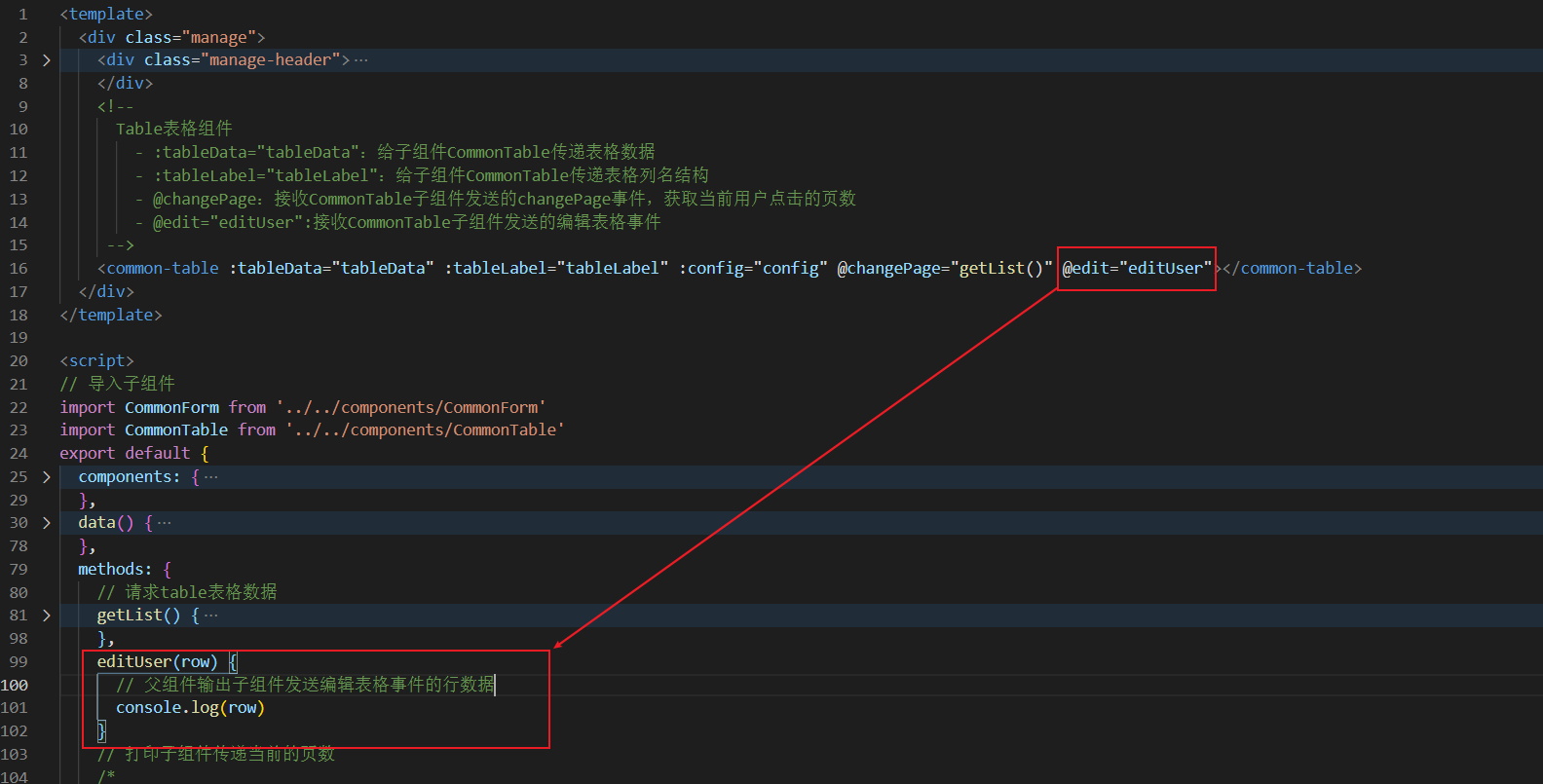Image resolution: width=1543 pixels, height=784 pixels.
Task: Click the </div> closing tag on line 17
Action: click(x=106, y=291)
